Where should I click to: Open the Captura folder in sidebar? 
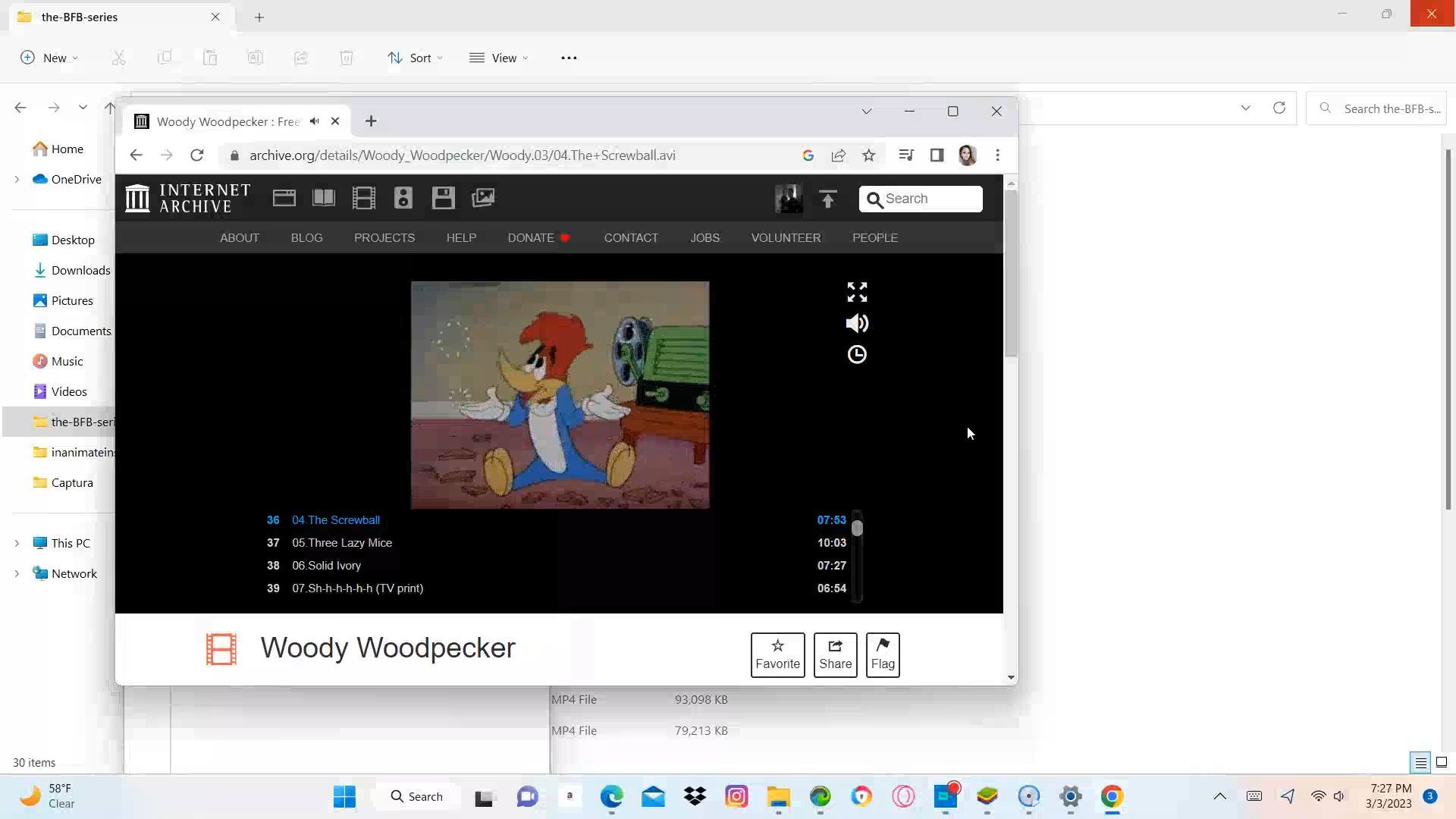[64, 483]
